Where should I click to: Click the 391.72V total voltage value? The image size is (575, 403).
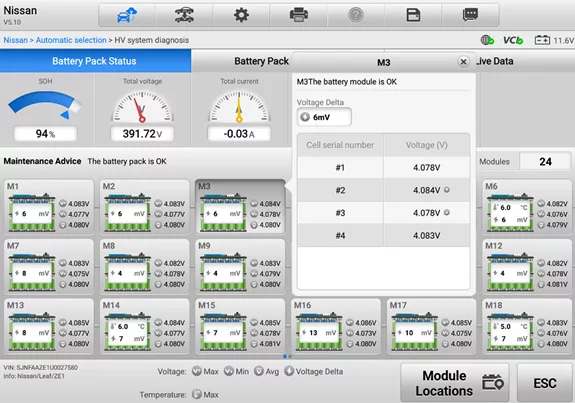(x=142, y=134)
